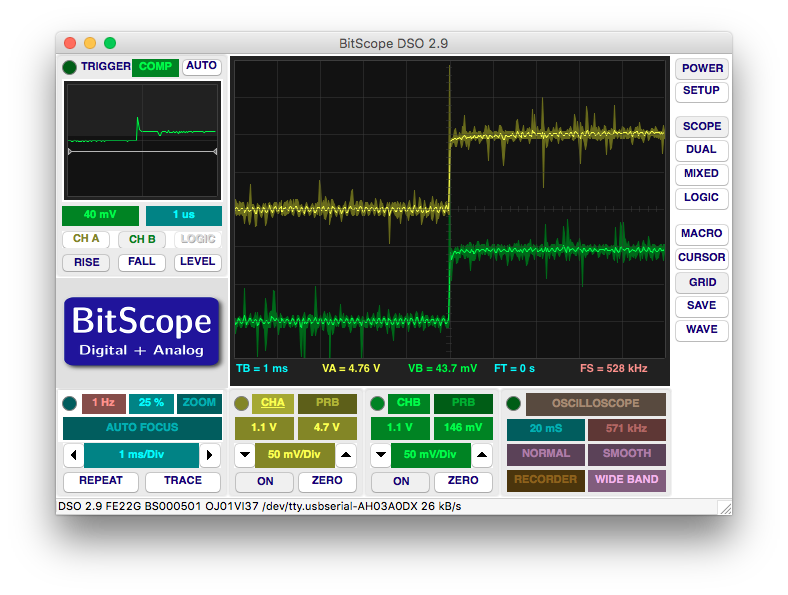788x595 pixels.
Task: Raise CHA range with up arrow
Action: click(x=346, y=455)
